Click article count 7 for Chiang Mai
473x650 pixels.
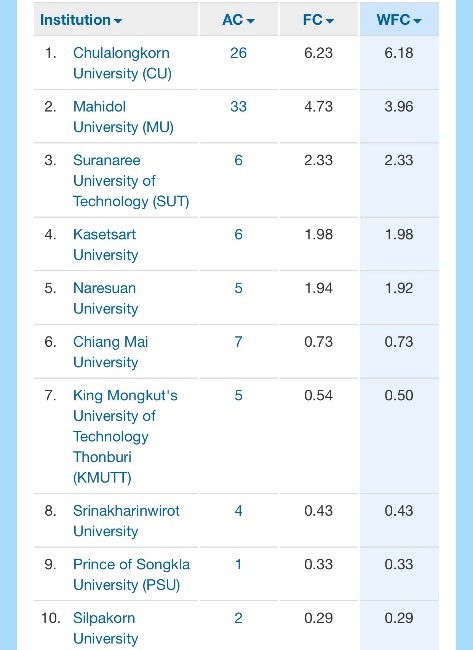coord(238,342)
